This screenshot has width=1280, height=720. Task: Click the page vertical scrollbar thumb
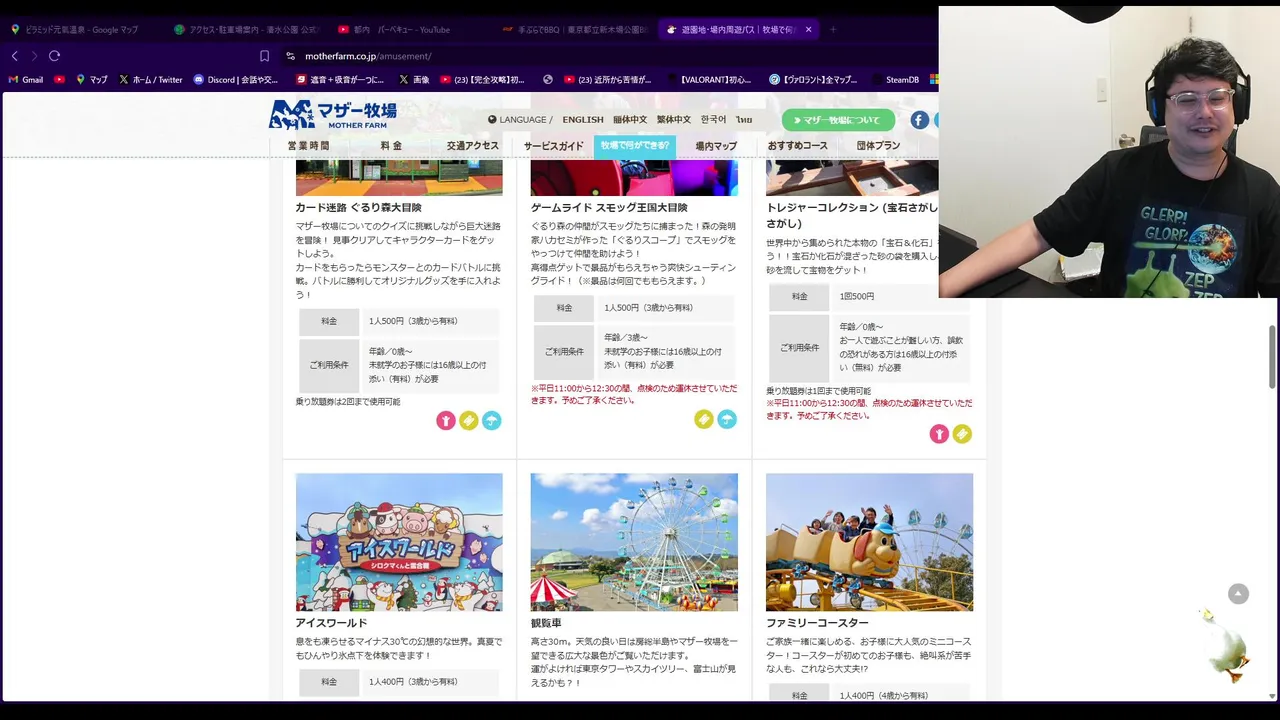(1272, 356)
